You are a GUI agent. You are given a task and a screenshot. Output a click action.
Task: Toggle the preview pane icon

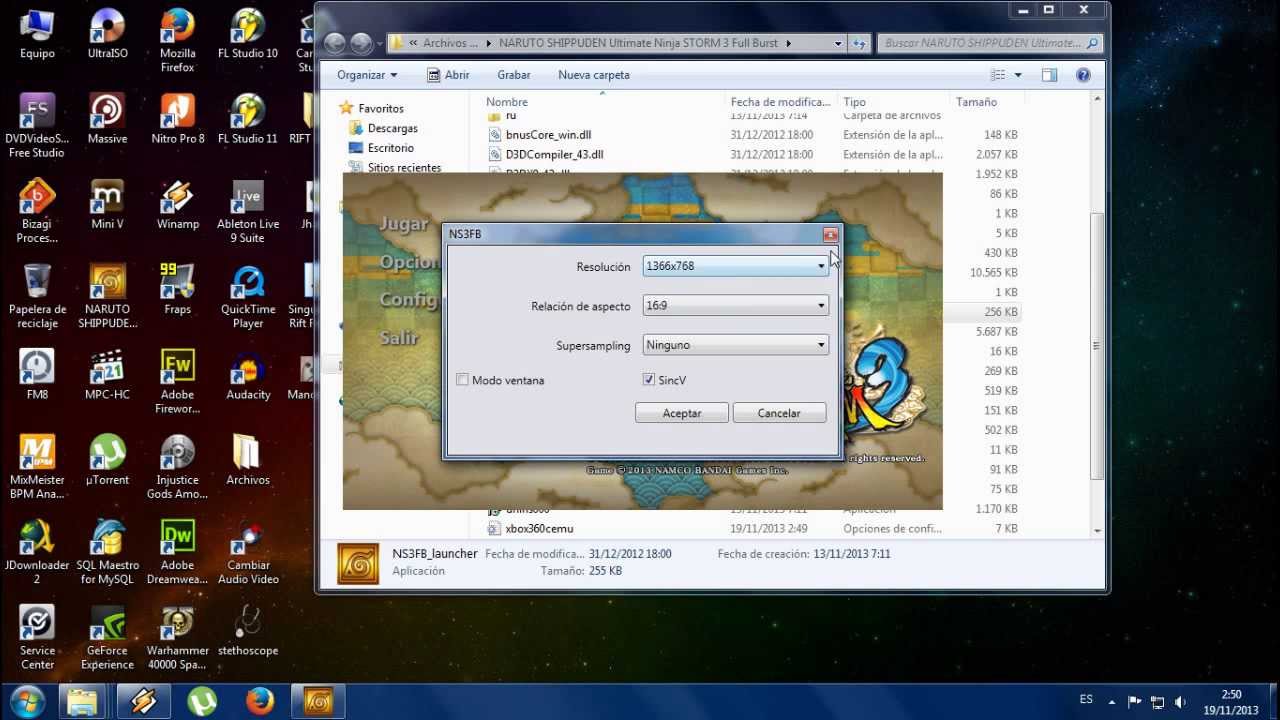tap(1049, 75)
